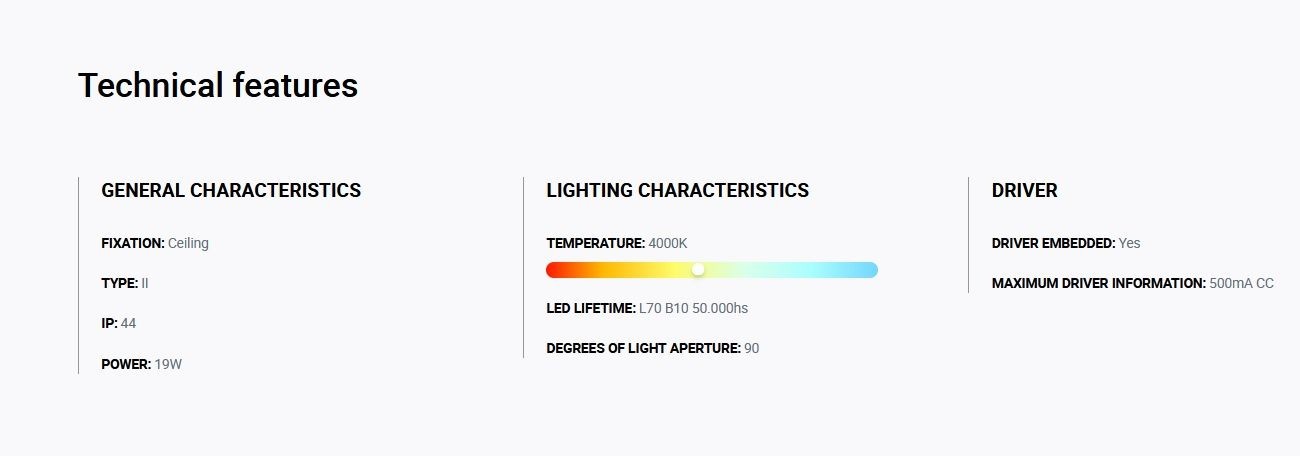Click the 500mA CC driver value
The width and height of the screenshot is (1300, 456).
(1242, 283)
